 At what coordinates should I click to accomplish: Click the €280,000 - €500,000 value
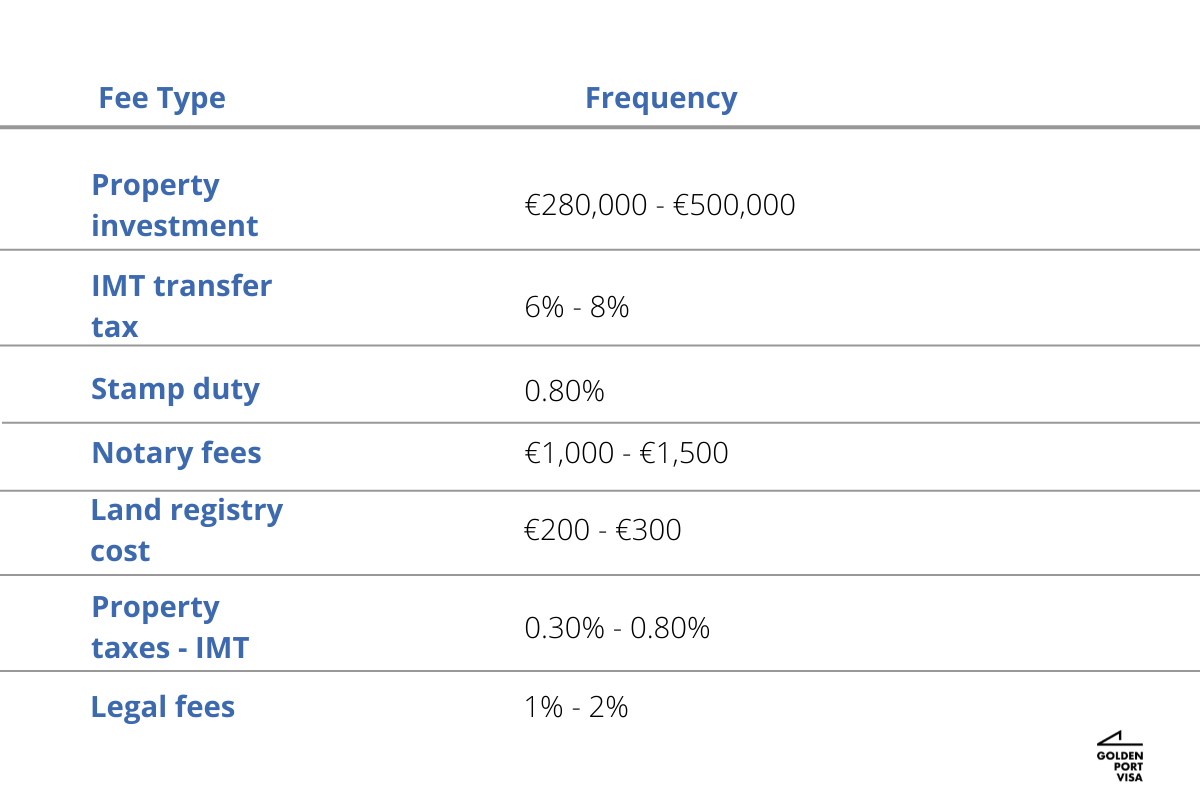(x=660, y=205)
